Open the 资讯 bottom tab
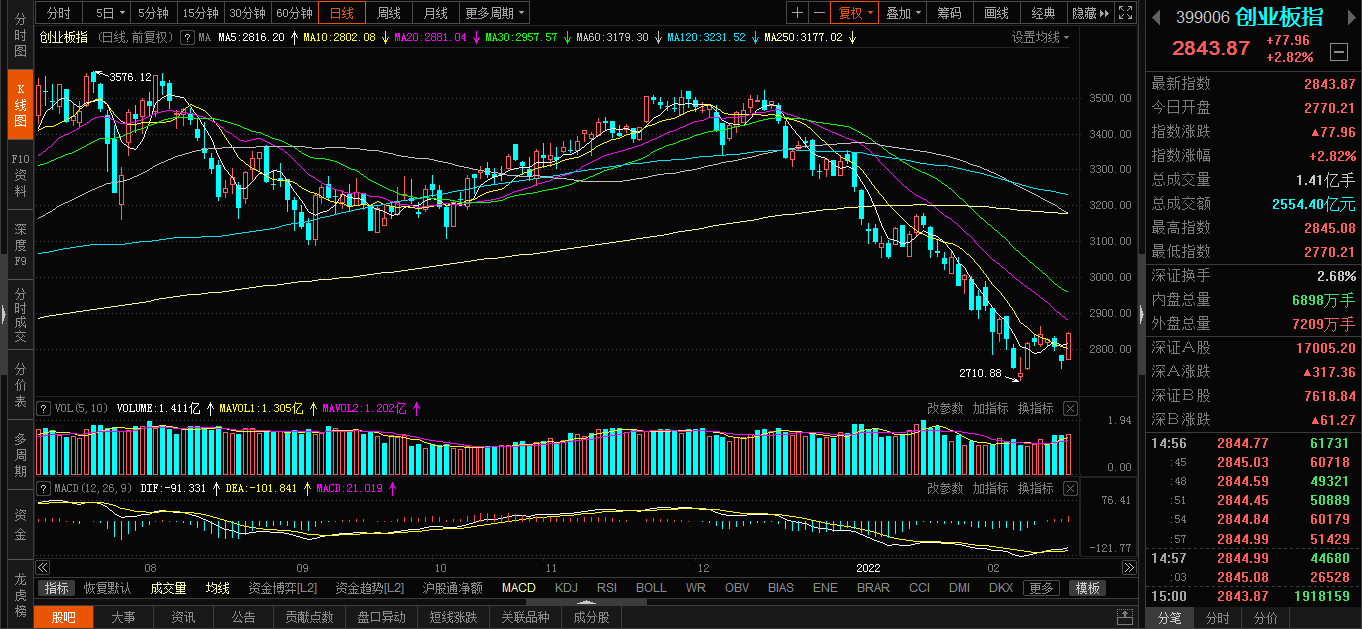The height and width of the screenshot is (629, 1362). [x=183, y=617]
